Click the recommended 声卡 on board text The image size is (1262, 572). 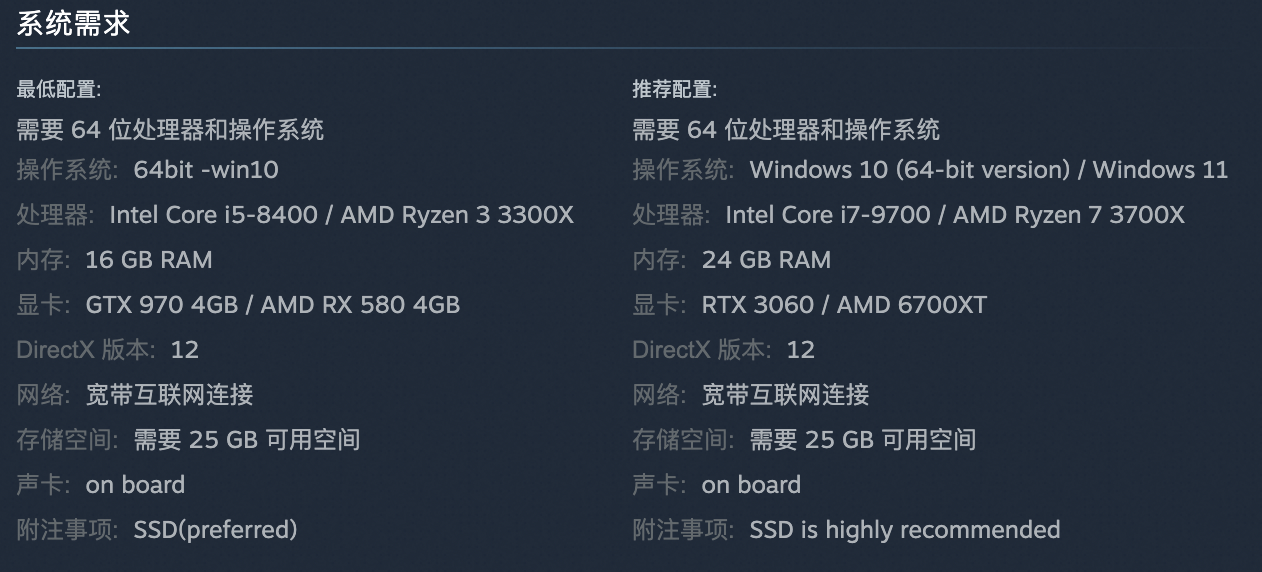[x=751, y=485]
